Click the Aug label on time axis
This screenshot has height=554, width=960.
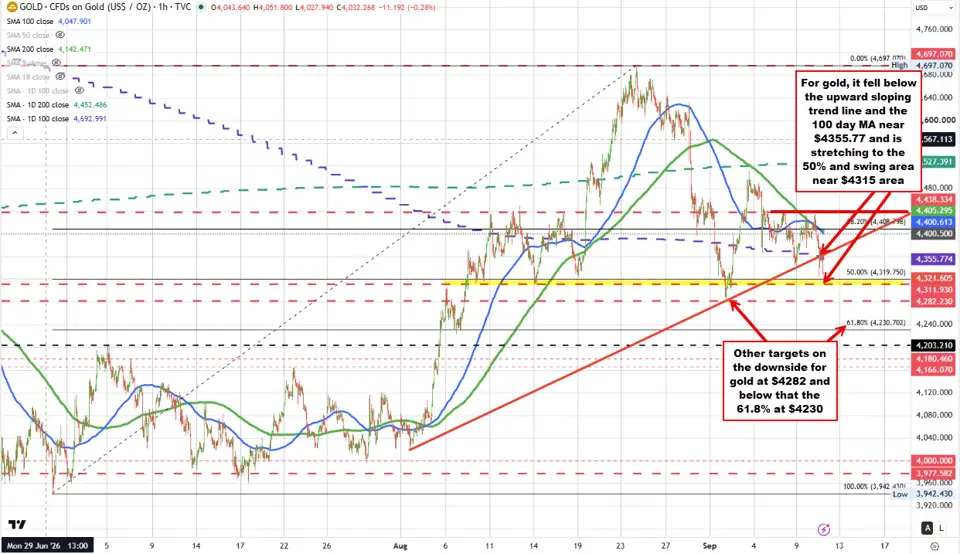click(x=400, y=546)
